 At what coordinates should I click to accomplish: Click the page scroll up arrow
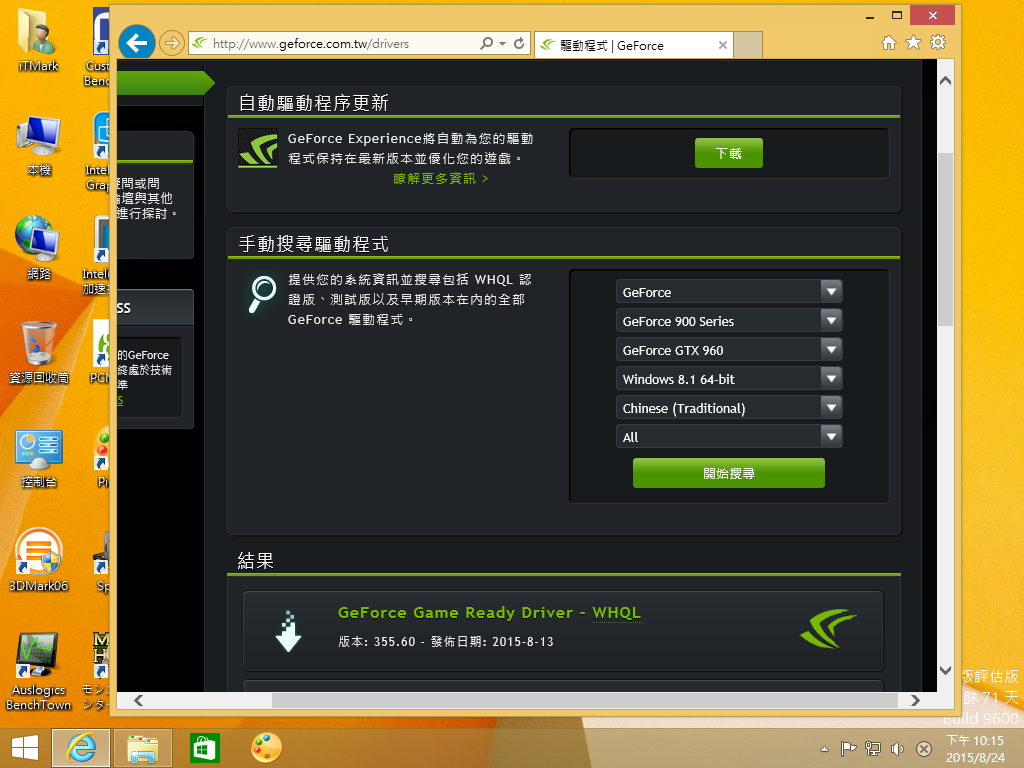pyautogui.click(x=945, y=81)
